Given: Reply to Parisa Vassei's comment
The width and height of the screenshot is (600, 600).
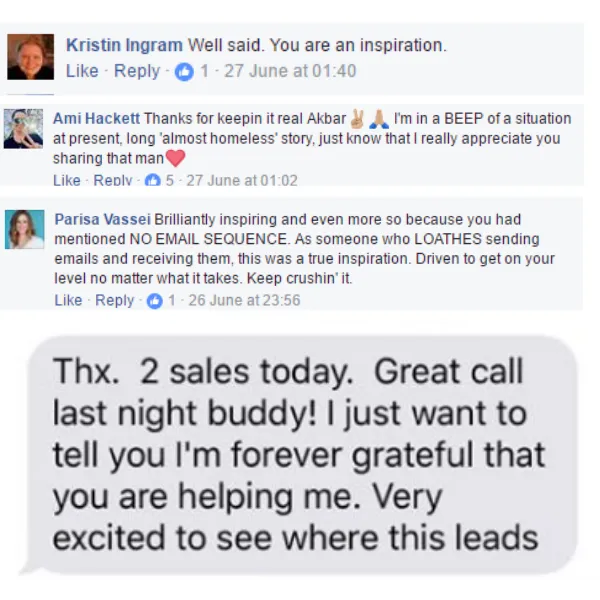Looking at the screenshot, I should (x=114, y=300).
